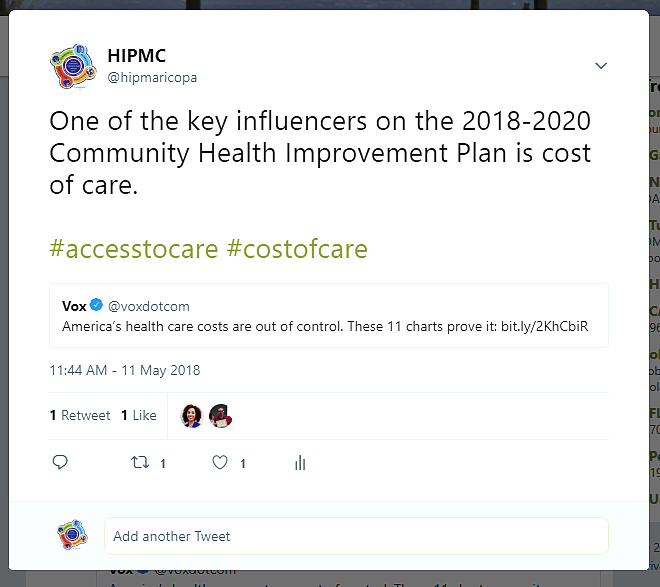Expand tweet options chevron dropdown

point(601,66)
